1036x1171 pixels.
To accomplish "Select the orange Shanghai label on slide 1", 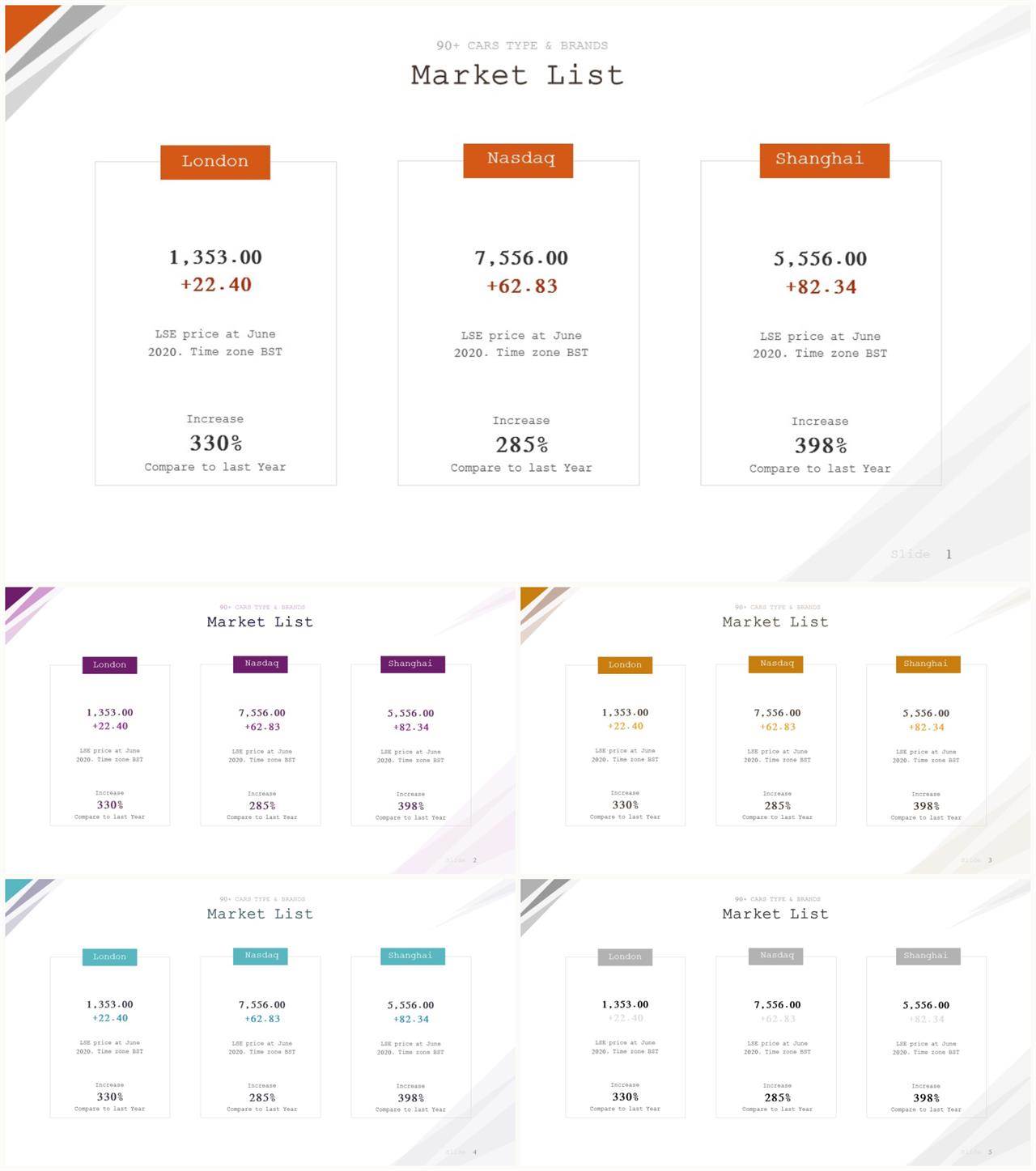I will [x=824, y=160].
